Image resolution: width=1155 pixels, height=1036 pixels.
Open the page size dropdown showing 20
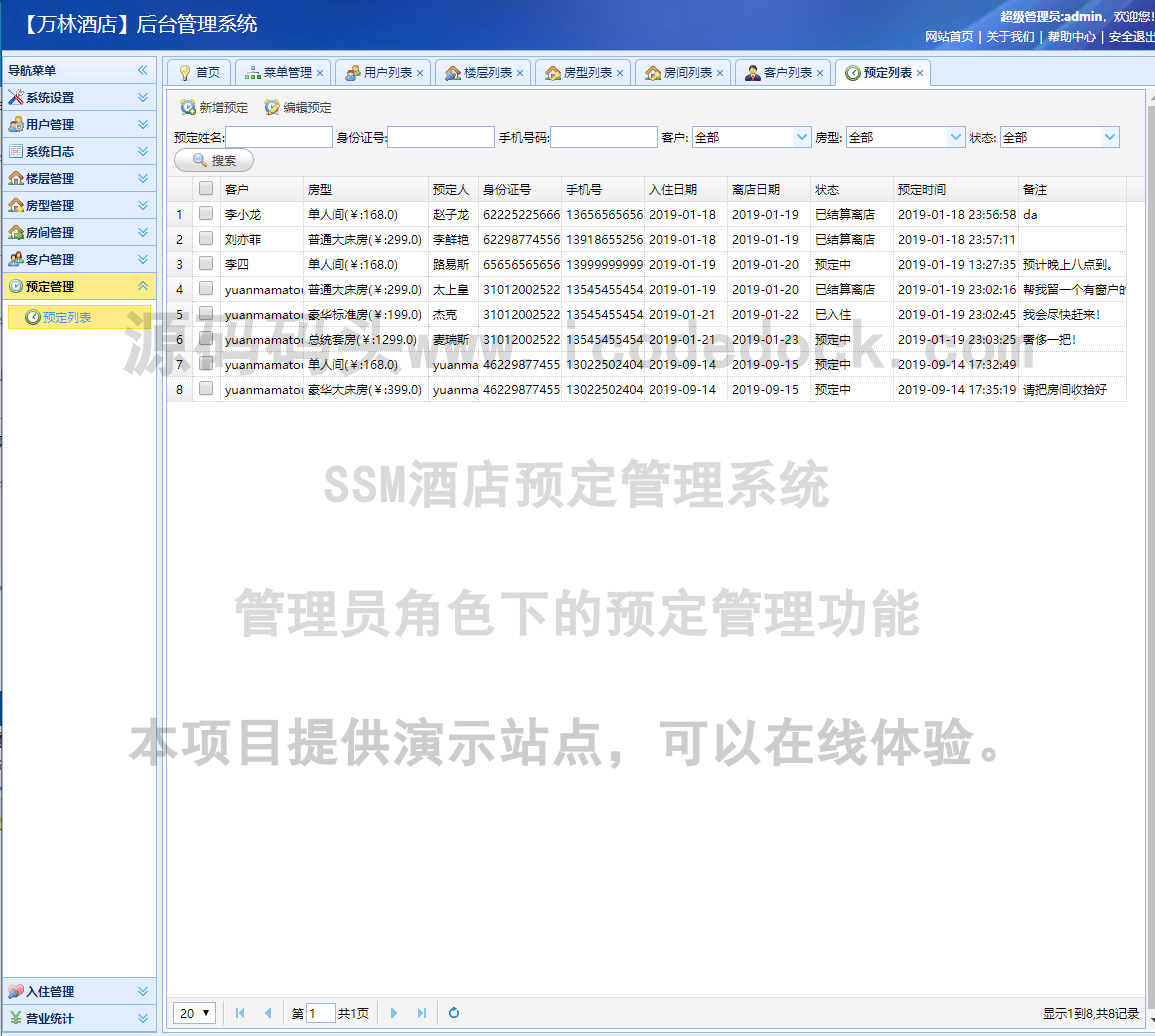click(x=194, y=1013)
